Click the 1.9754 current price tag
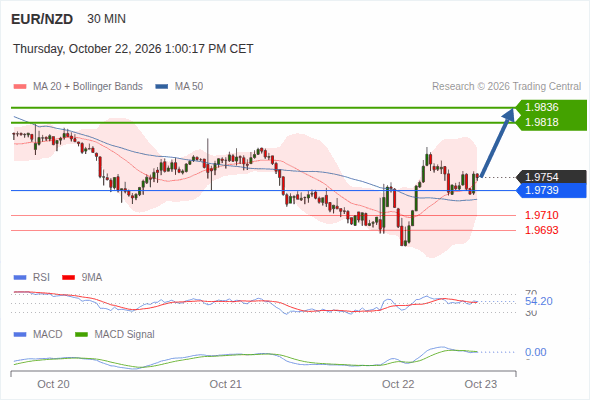Image resolution: width=590 pixels, height=400 pixels. [x=551, y=177]
